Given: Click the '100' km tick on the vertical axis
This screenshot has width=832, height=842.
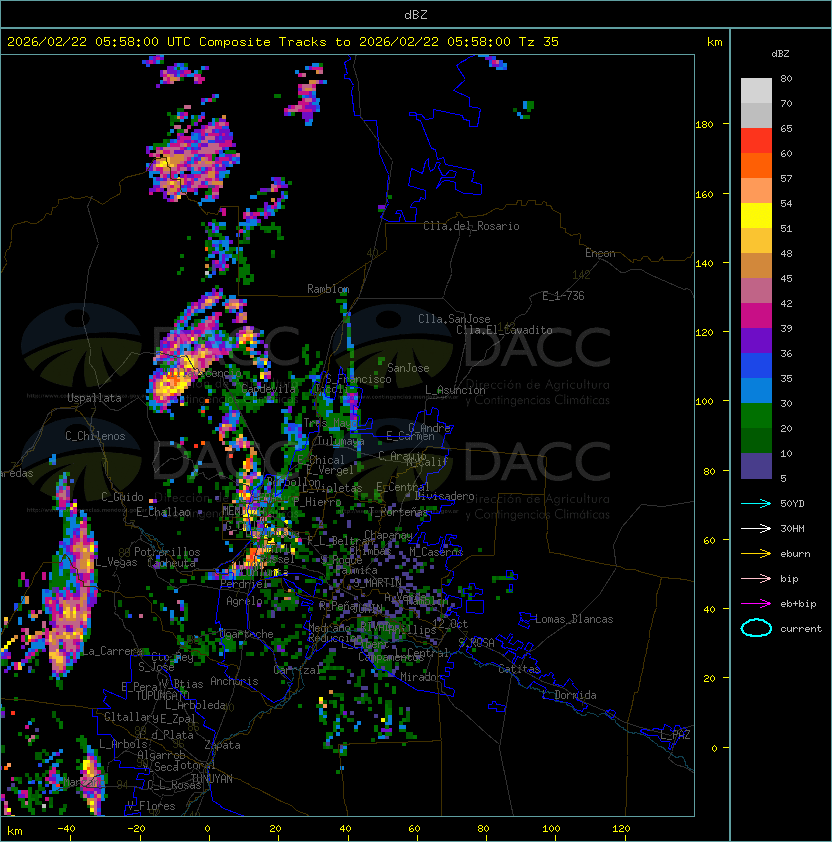Looking at the screenshot, I should 704,401.
